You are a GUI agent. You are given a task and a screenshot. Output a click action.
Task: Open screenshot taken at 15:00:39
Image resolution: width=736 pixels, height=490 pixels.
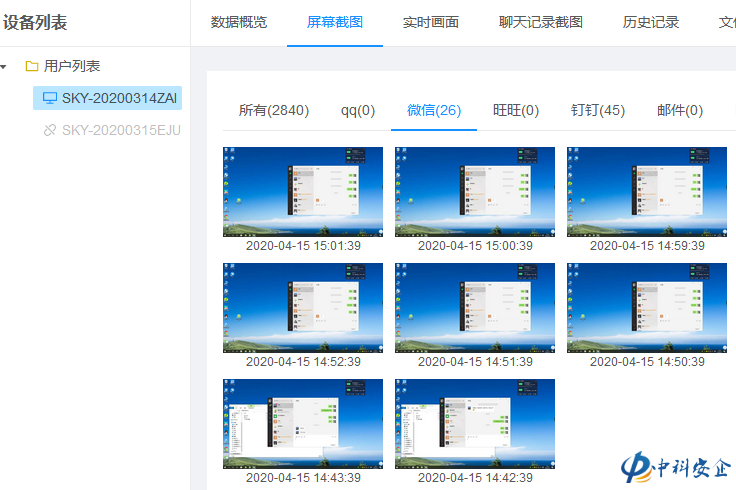tap(475, 192)
